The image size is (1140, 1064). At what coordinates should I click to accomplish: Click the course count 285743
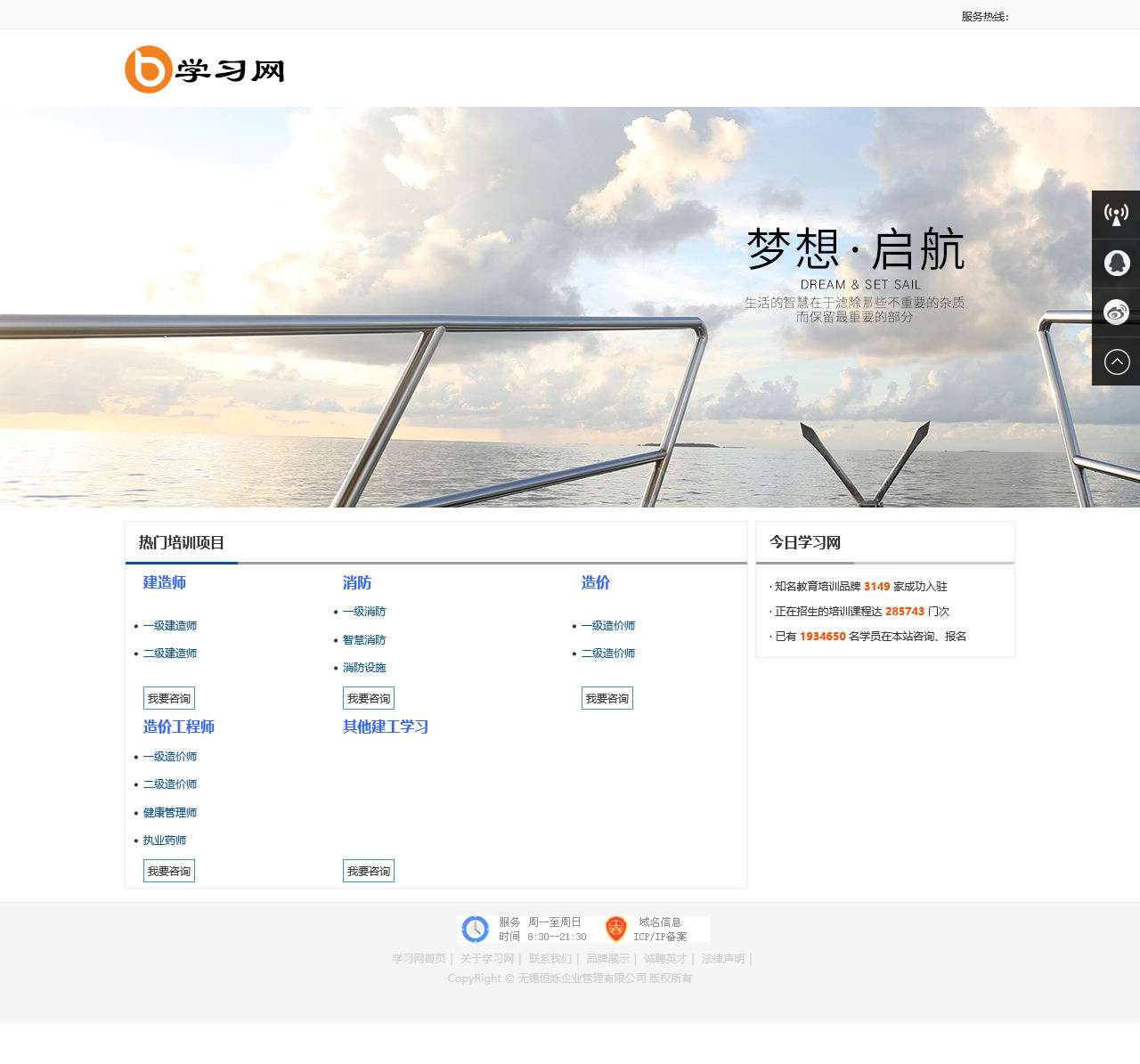coord(905,612)
